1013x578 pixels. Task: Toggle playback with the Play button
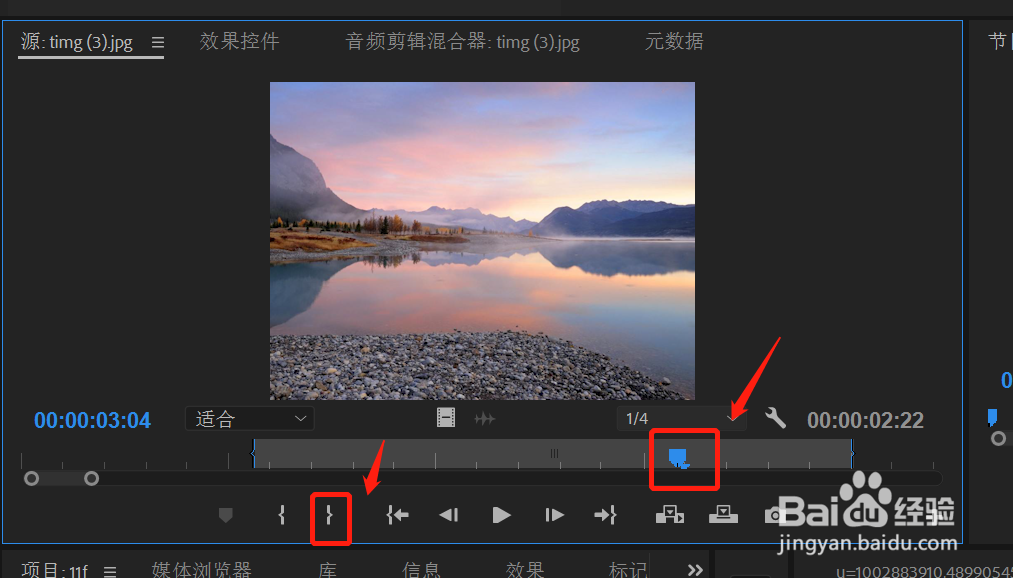point(501,515)
